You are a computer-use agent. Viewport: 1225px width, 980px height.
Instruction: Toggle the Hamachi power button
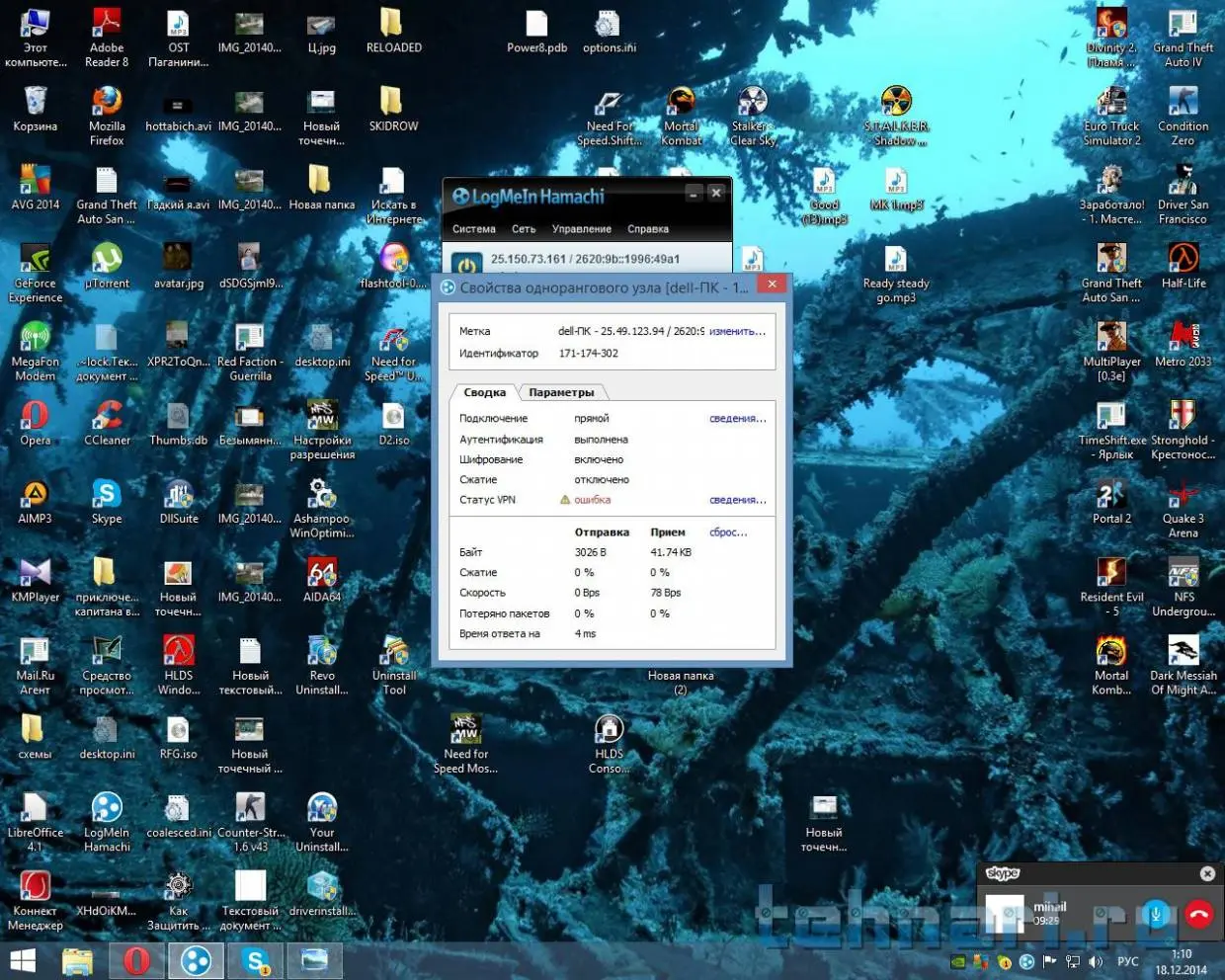pos(466,264)
